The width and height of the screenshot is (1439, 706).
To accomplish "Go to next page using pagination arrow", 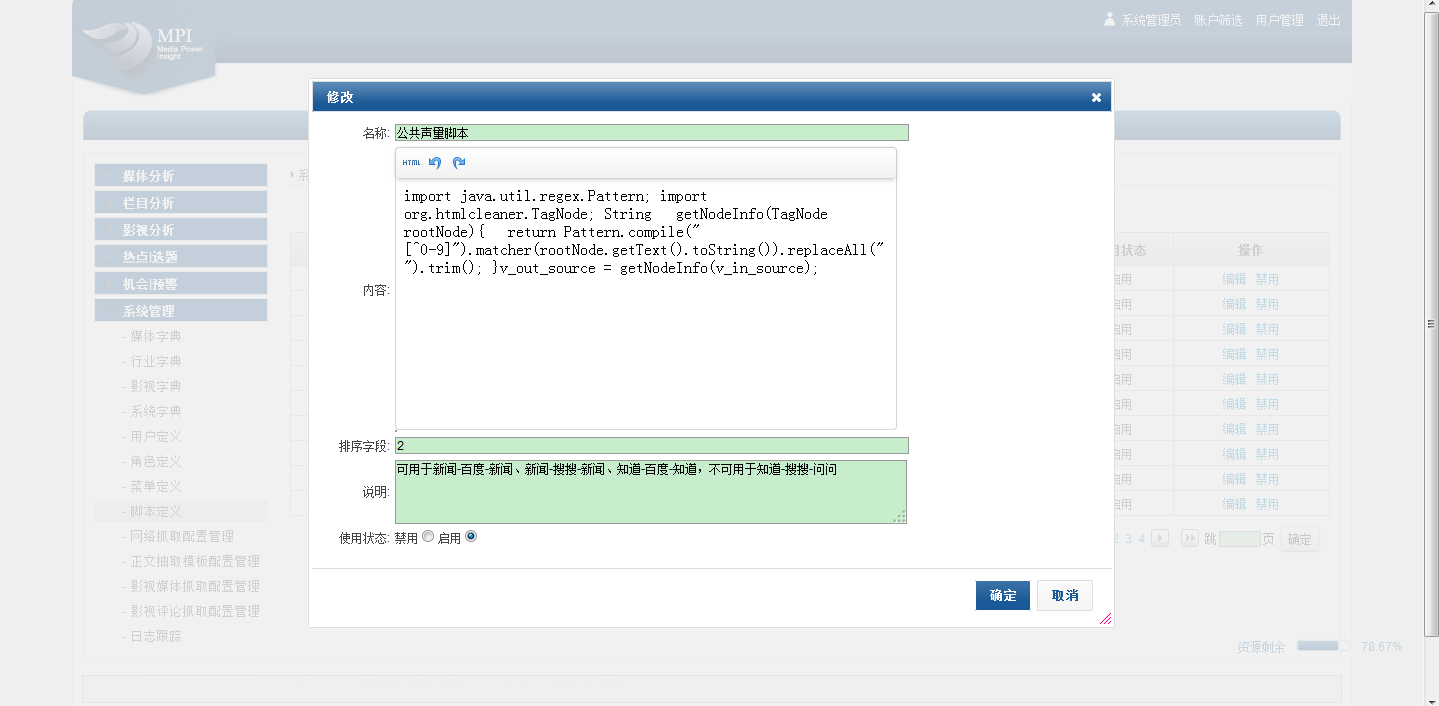I will tap(1160, 539).
